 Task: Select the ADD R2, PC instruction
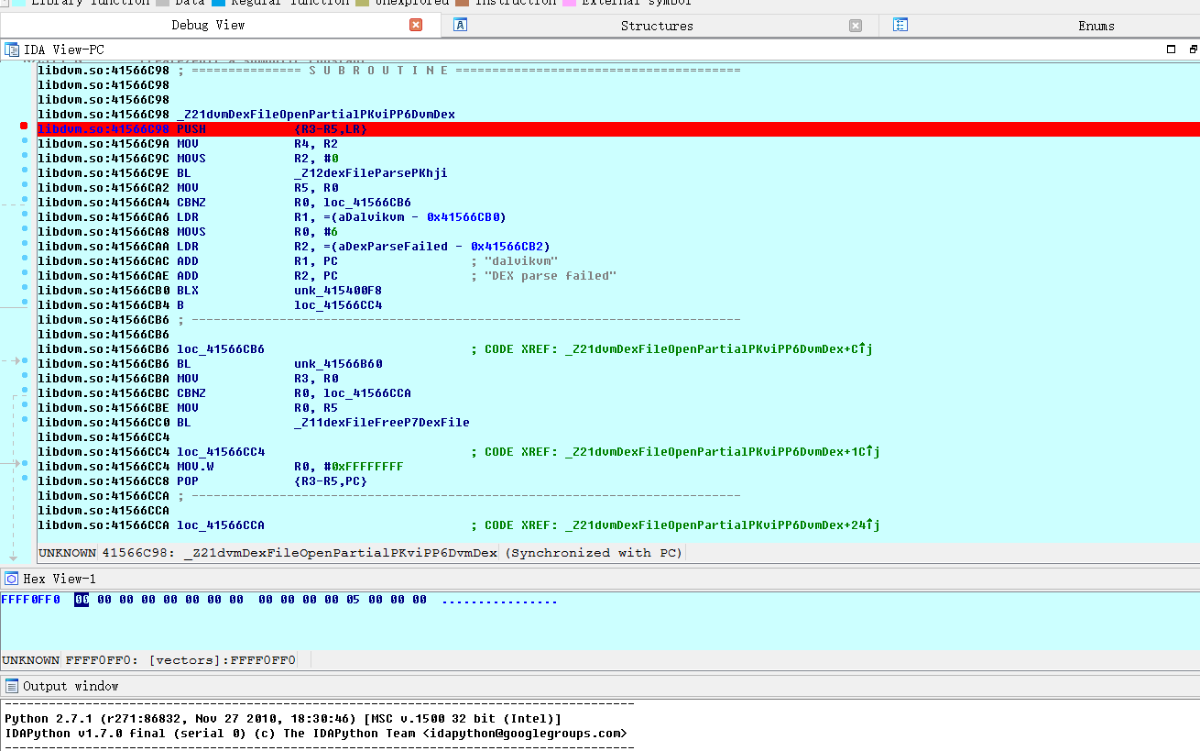coord(257,276)
